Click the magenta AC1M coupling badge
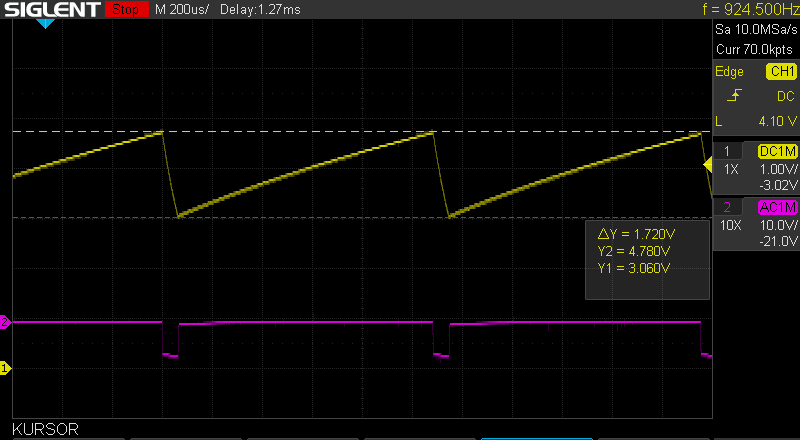Image resolution: width=800 pixels, height=440 pixels. coord(778,207)
